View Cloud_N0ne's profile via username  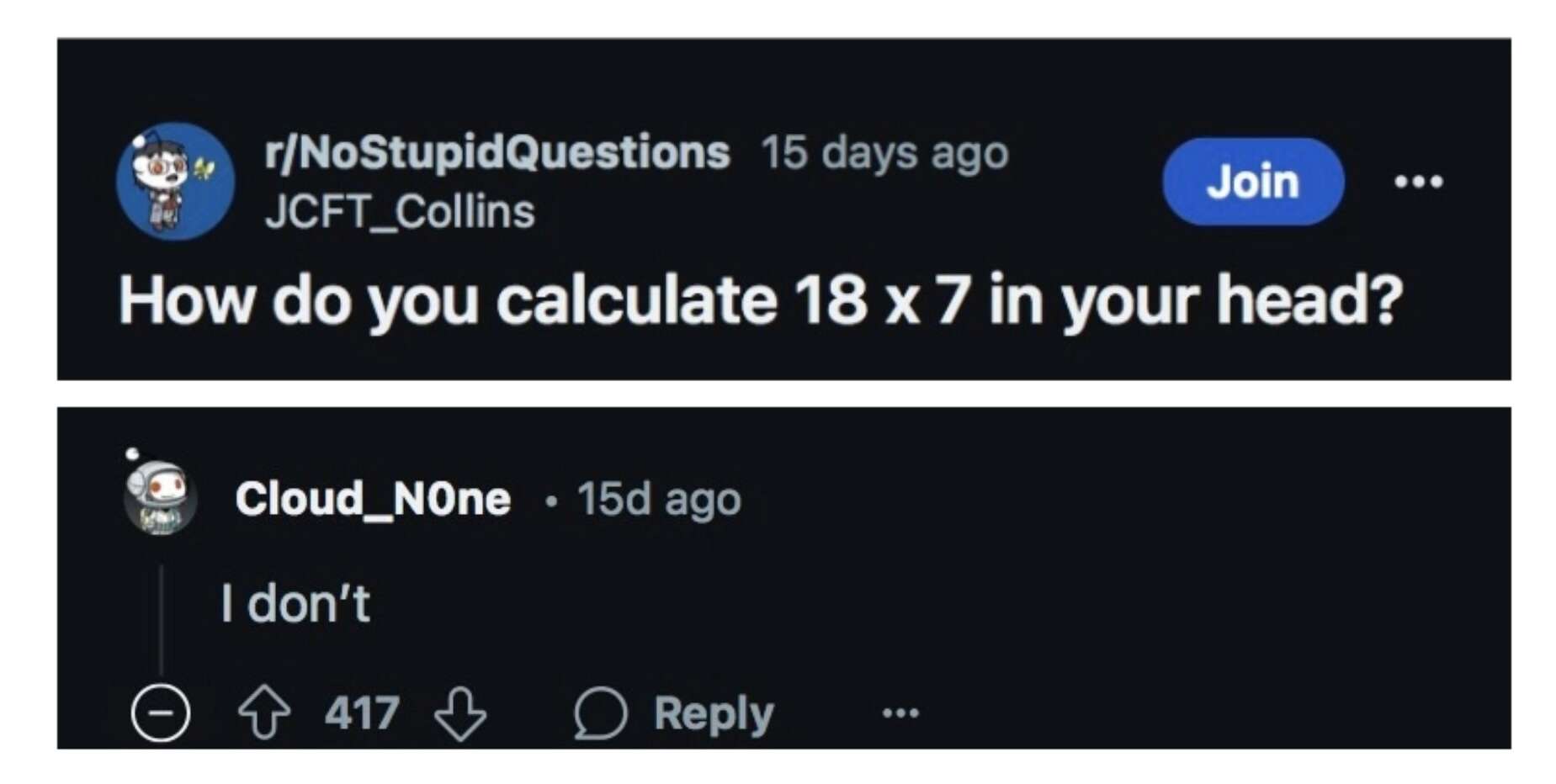pos(373,499)
